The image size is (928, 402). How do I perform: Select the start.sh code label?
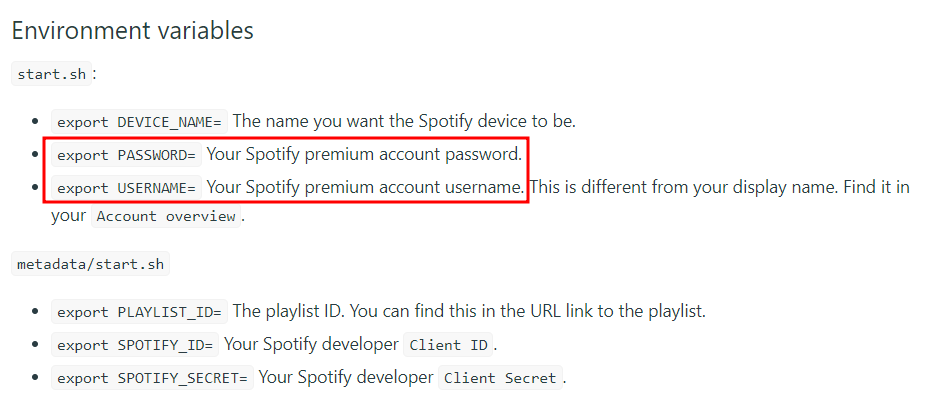(x=52, y=75)
